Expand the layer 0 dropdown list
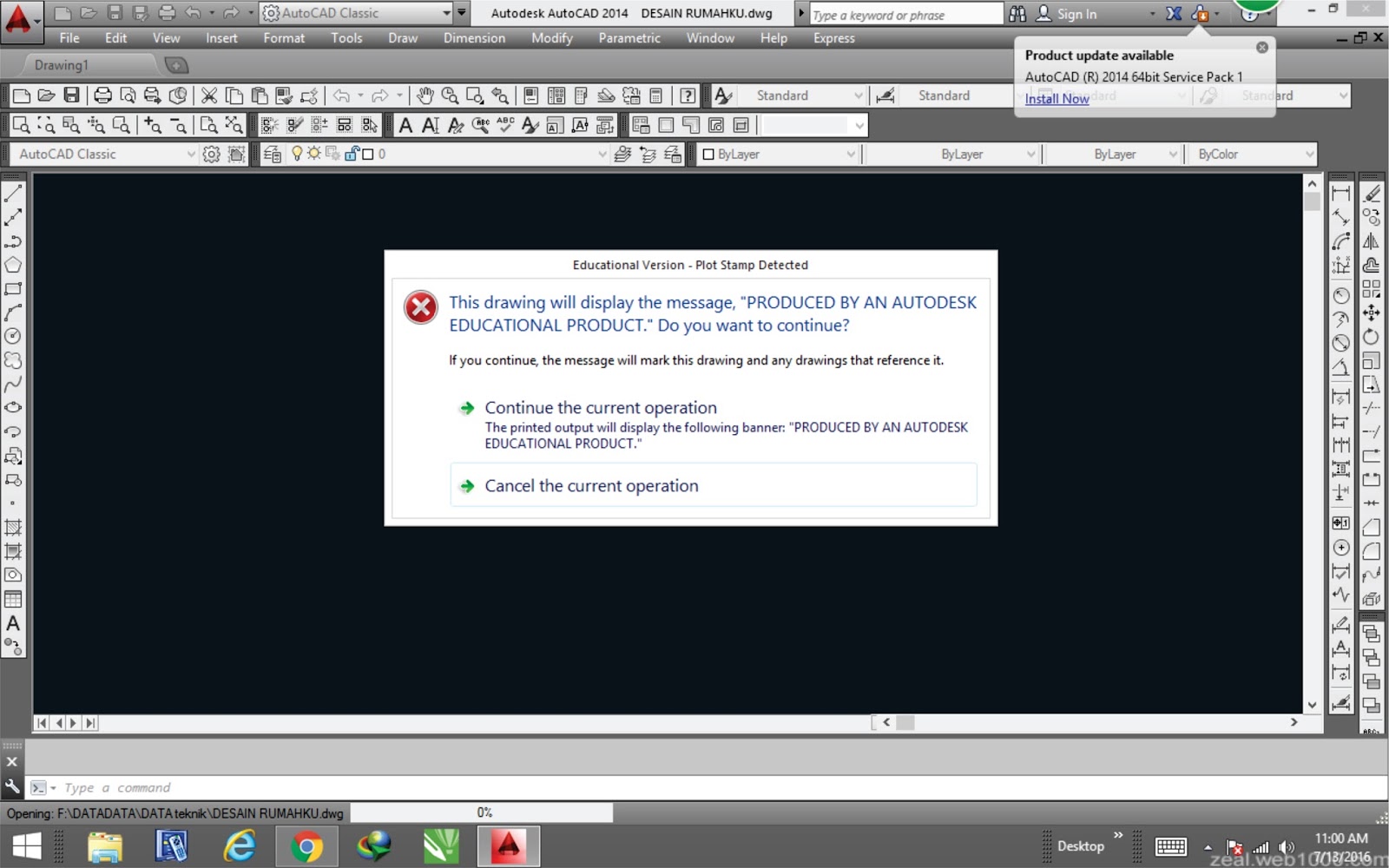 coord(602,154)
